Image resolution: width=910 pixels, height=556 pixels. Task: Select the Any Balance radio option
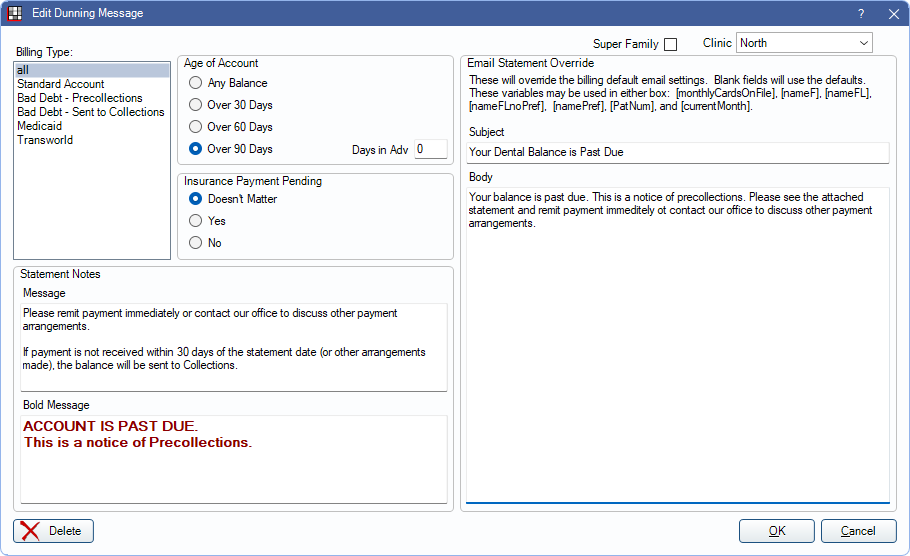click(196, 83)
